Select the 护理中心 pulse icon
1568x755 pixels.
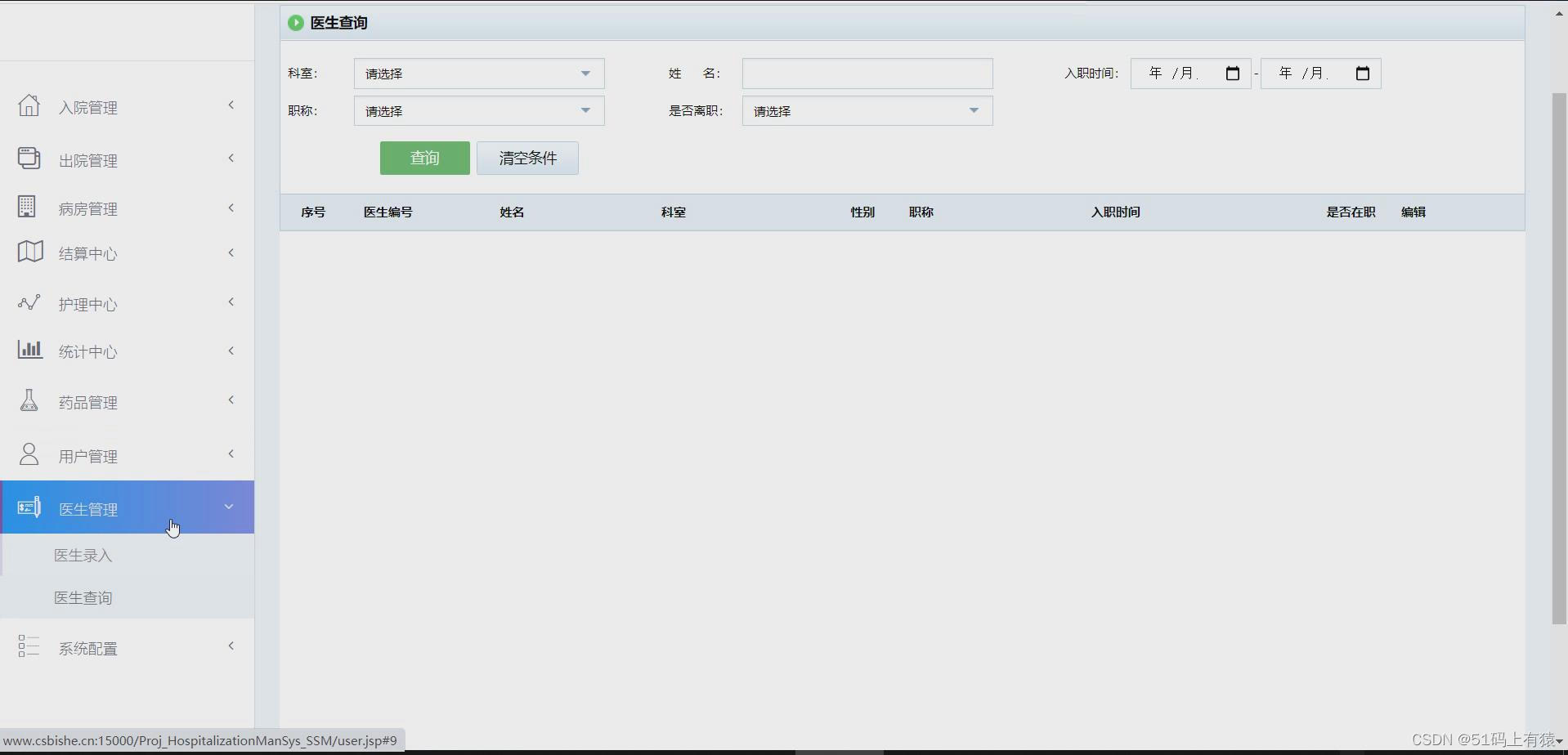(x=29, y=302)
